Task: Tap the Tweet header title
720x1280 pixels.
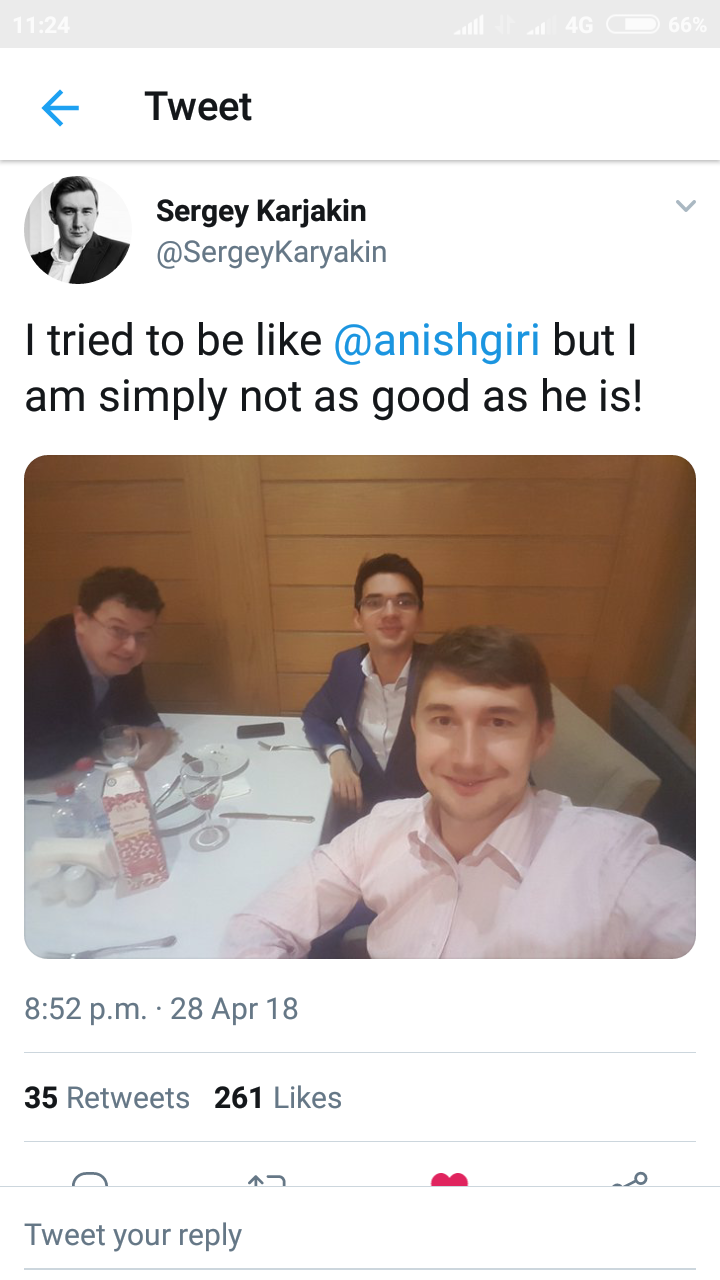Action: coord(198,107)
